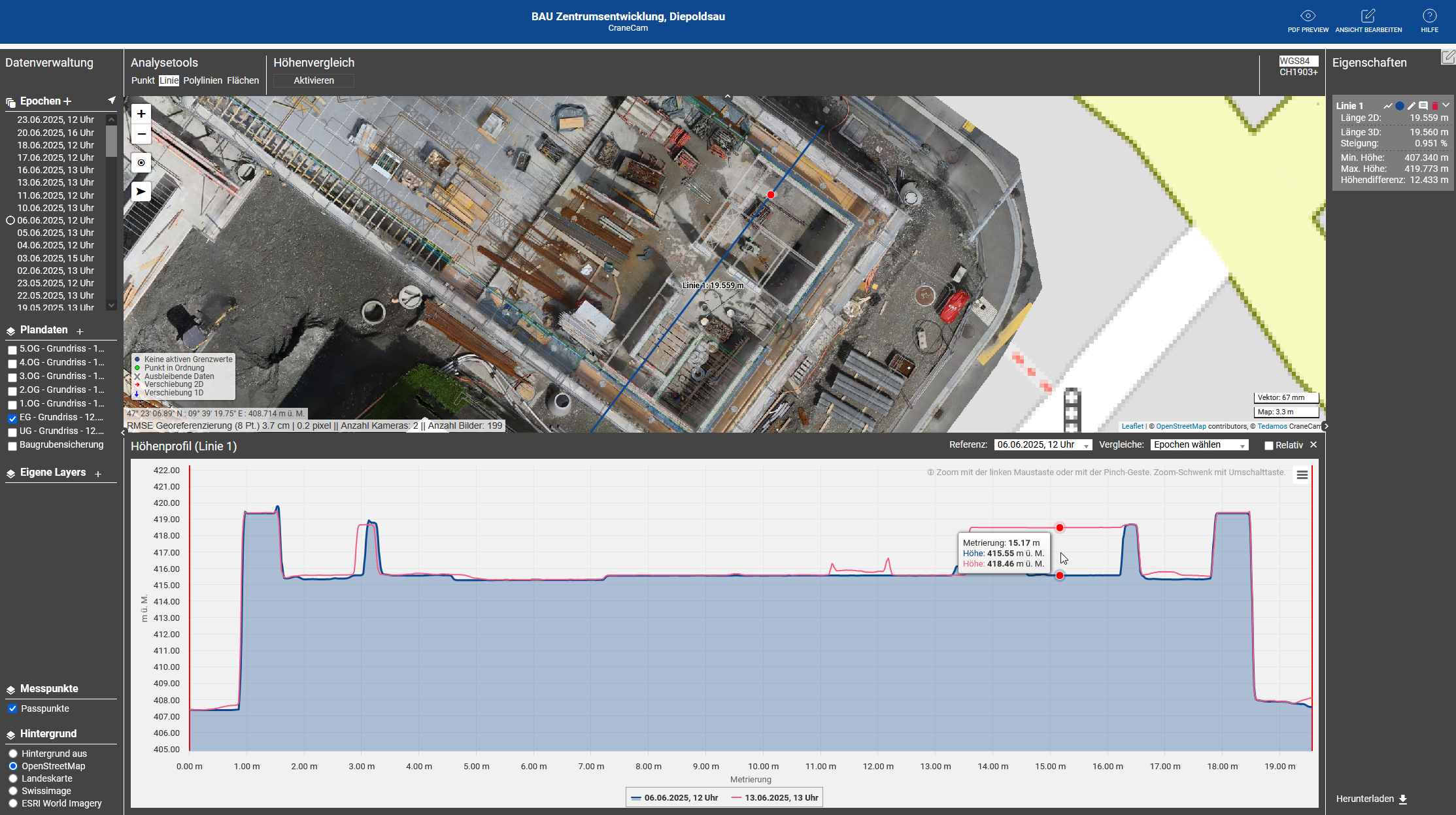Enable the Relativ checkbox
Viewport: 1456px width, 815px height.
1269,446
